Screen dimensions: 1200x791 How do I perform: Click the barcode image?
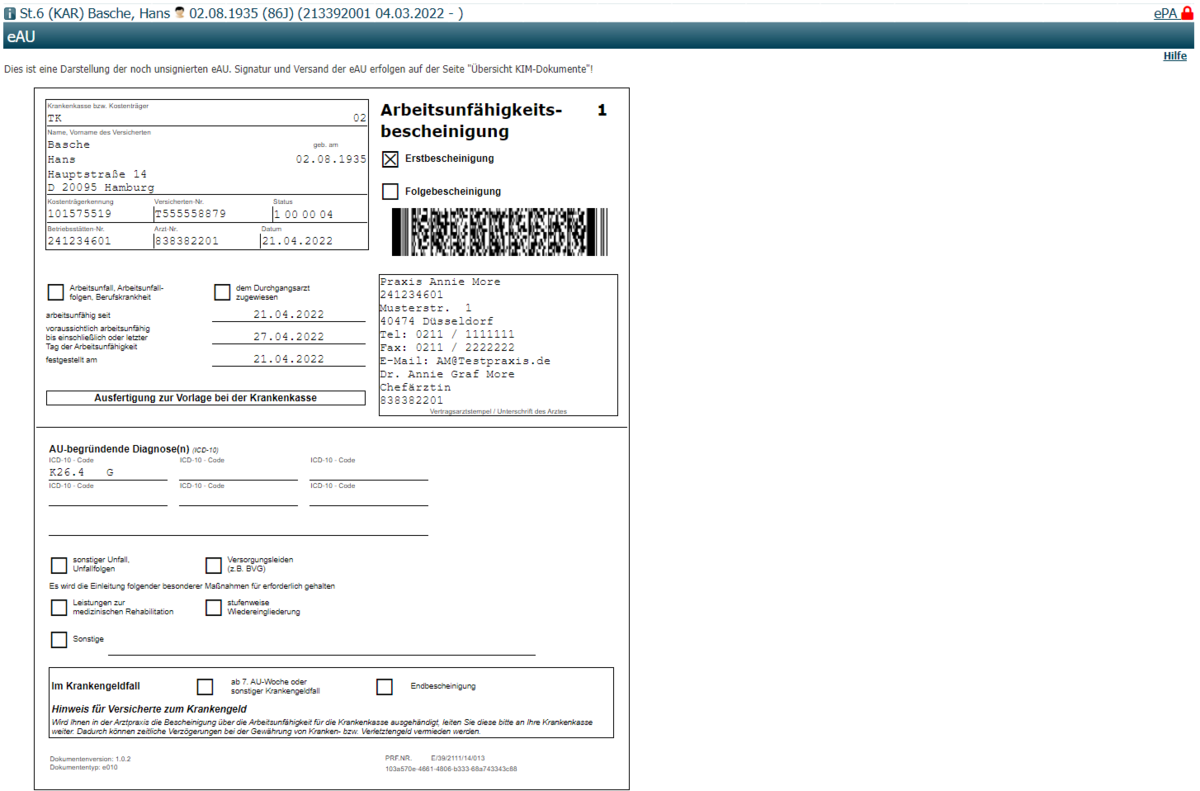coord(499,232)
